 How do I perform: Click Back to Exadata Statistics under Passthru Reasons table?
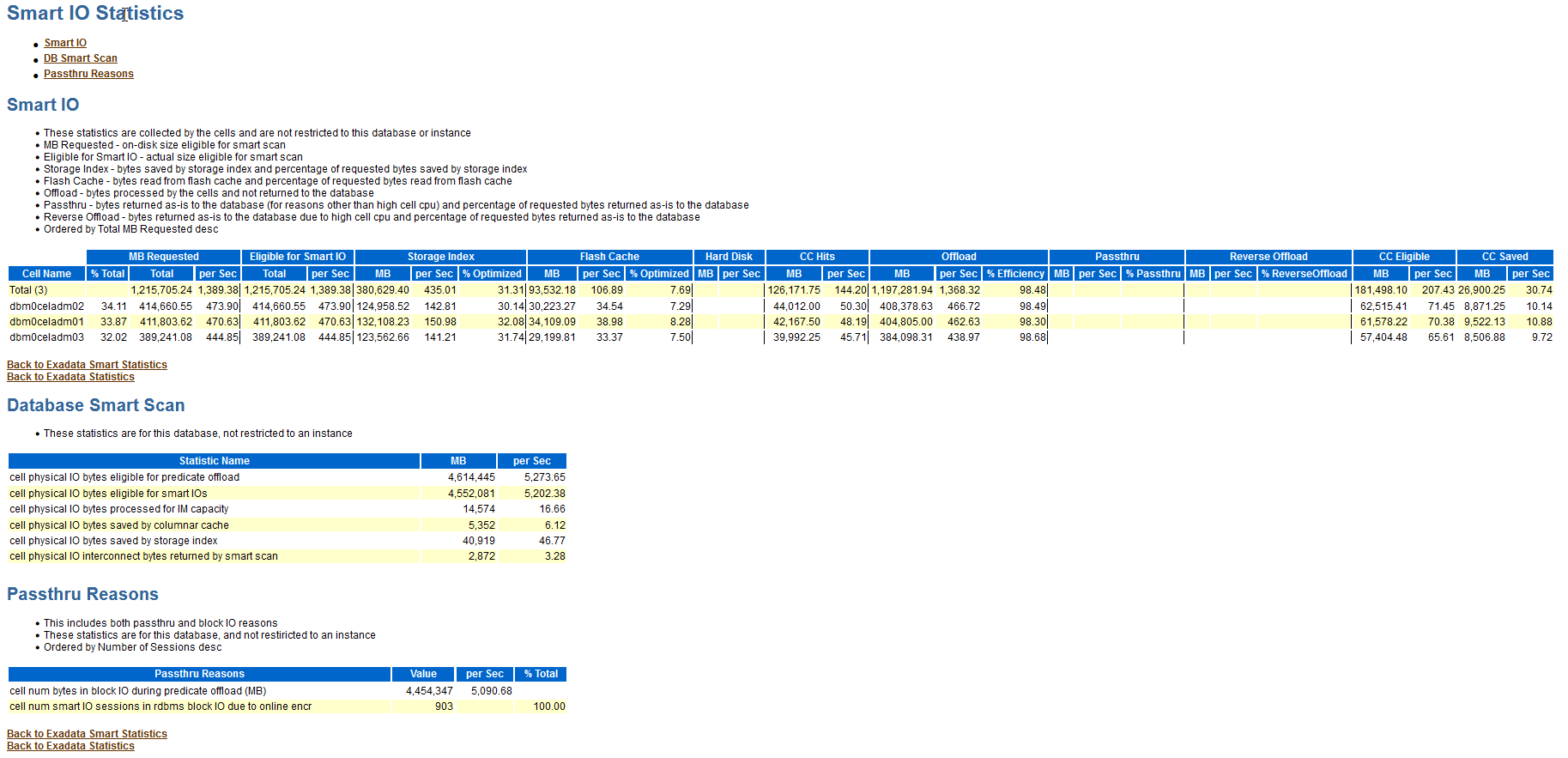(70, 746)
